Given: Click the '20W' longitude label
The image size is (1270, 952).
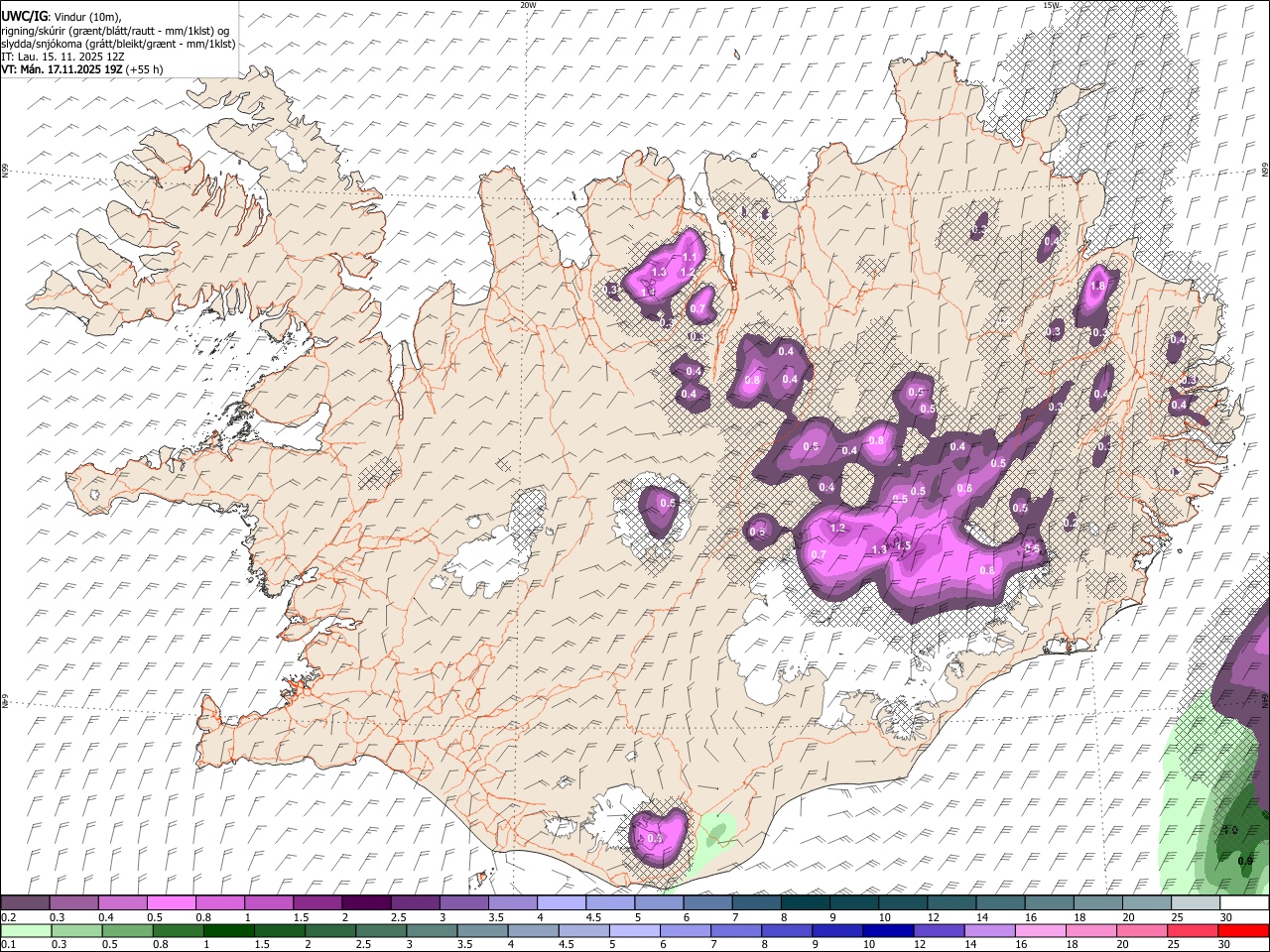Looking at the screenshot, I should click(528, 5).
